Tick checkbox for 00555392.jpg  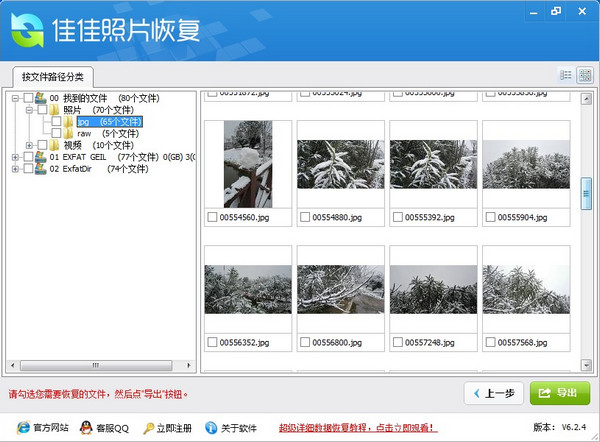(x=398, y=217)
